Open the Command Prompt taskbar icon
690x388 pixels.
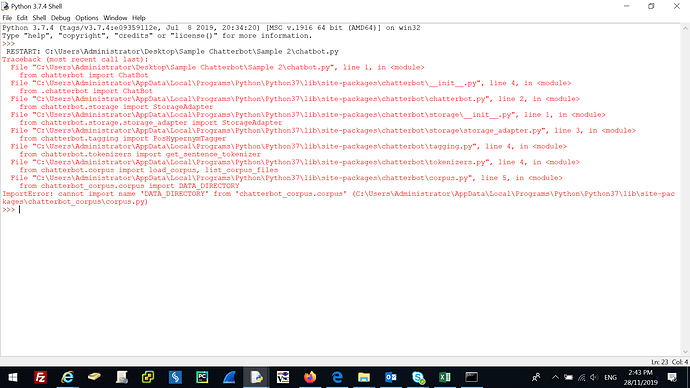(471, 377)
